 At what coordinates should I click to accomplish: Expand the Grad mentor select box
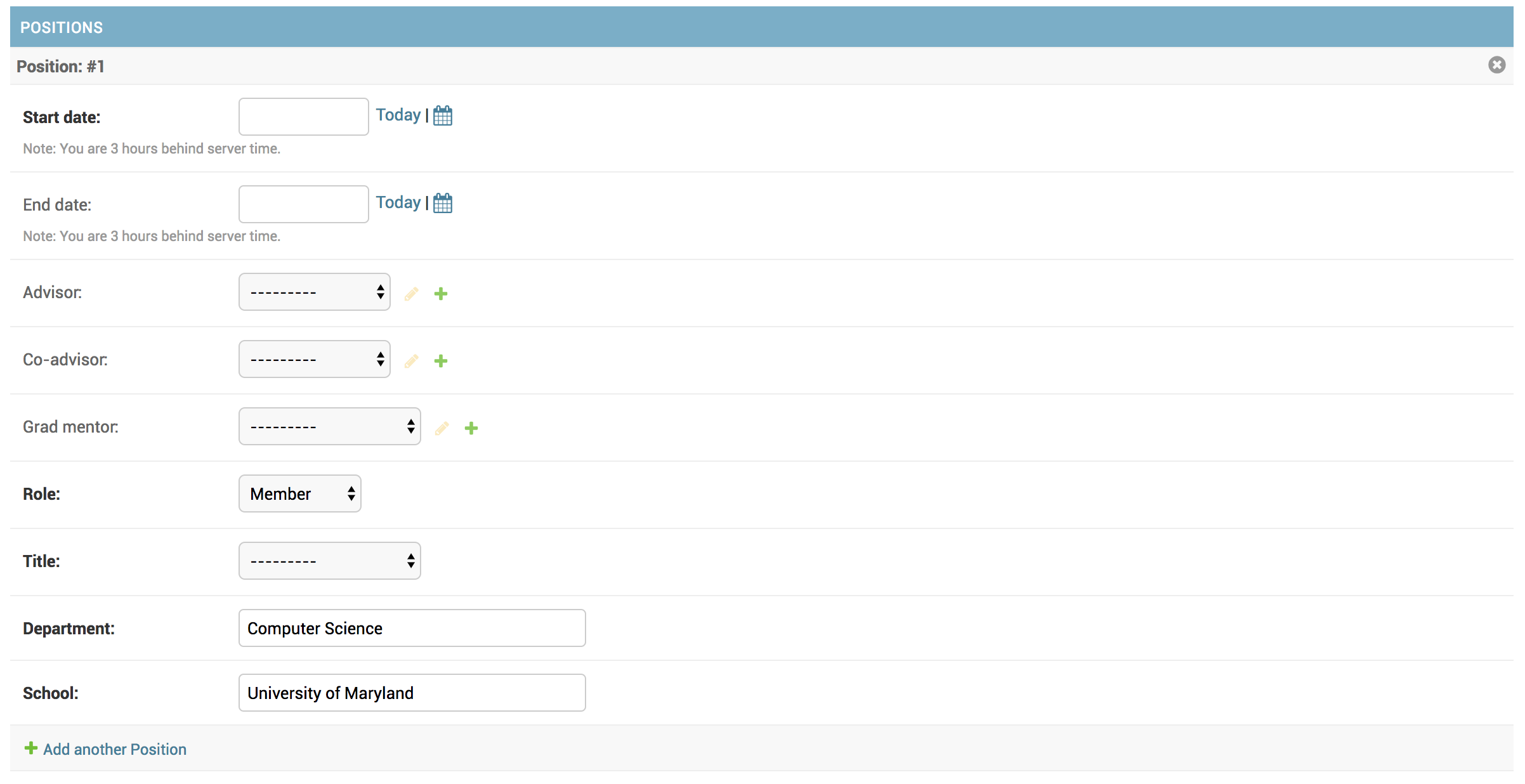point(329,426)
